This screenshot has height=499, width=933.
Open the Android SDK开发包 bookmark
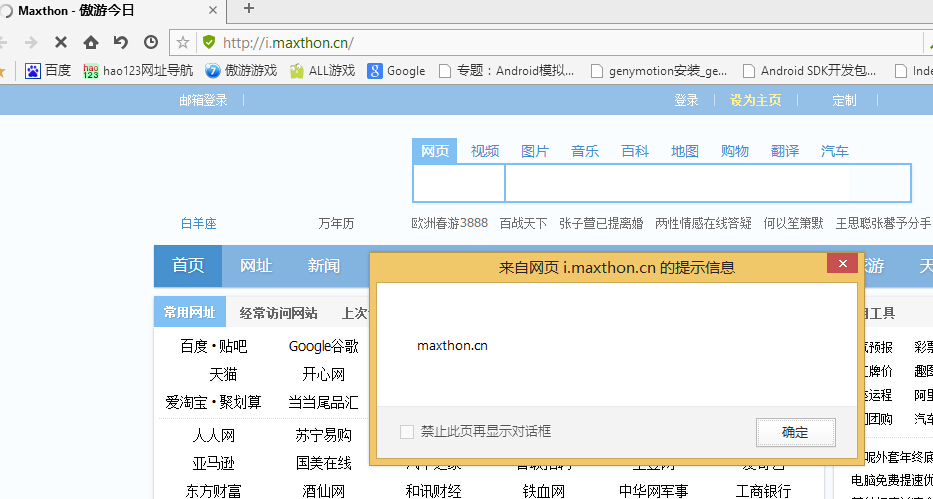click(x=810, y=71)
